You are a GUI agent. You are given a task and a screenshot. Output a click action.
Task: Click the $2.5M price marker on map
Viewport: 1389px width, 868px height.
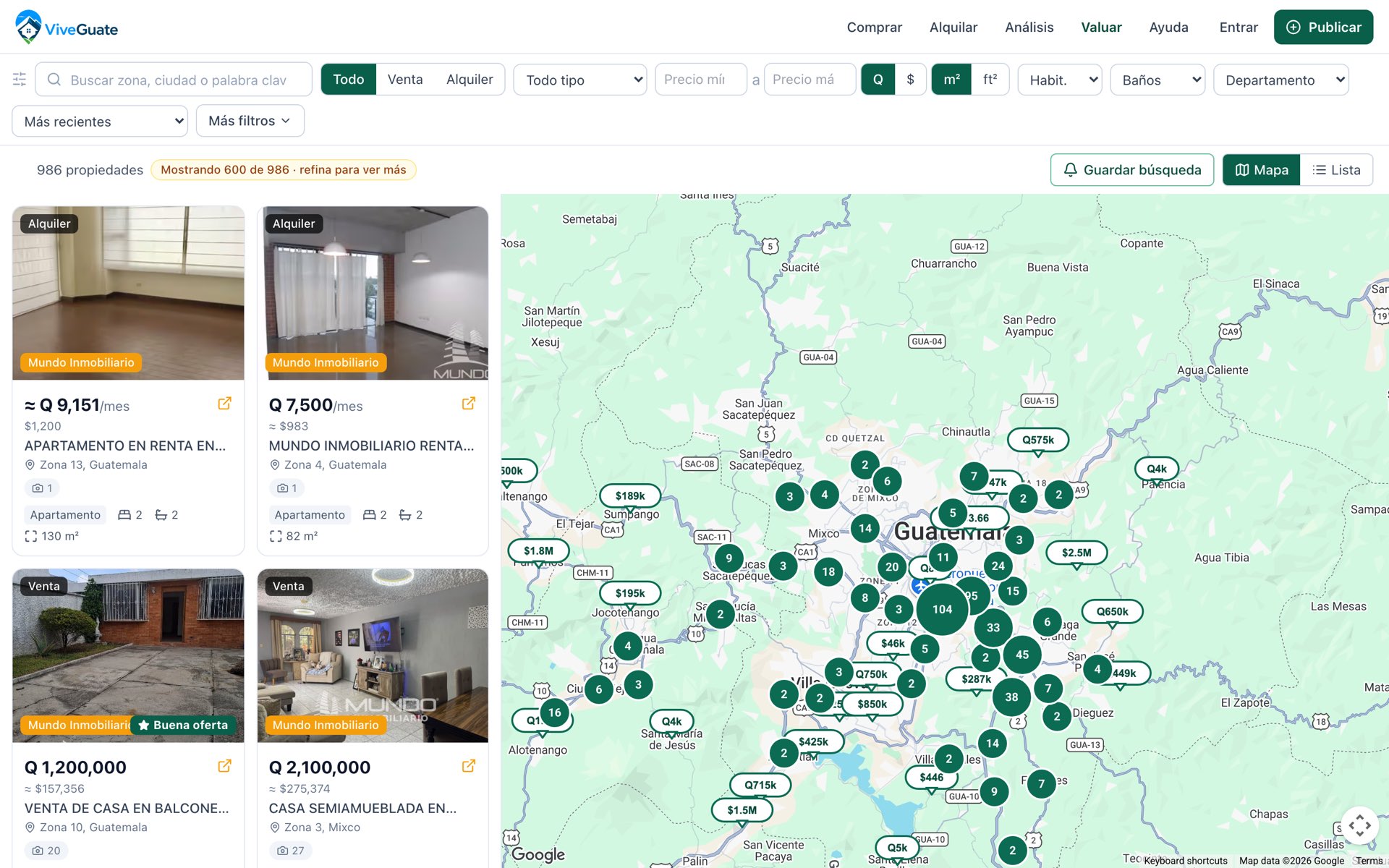[x=1076, y=553]
